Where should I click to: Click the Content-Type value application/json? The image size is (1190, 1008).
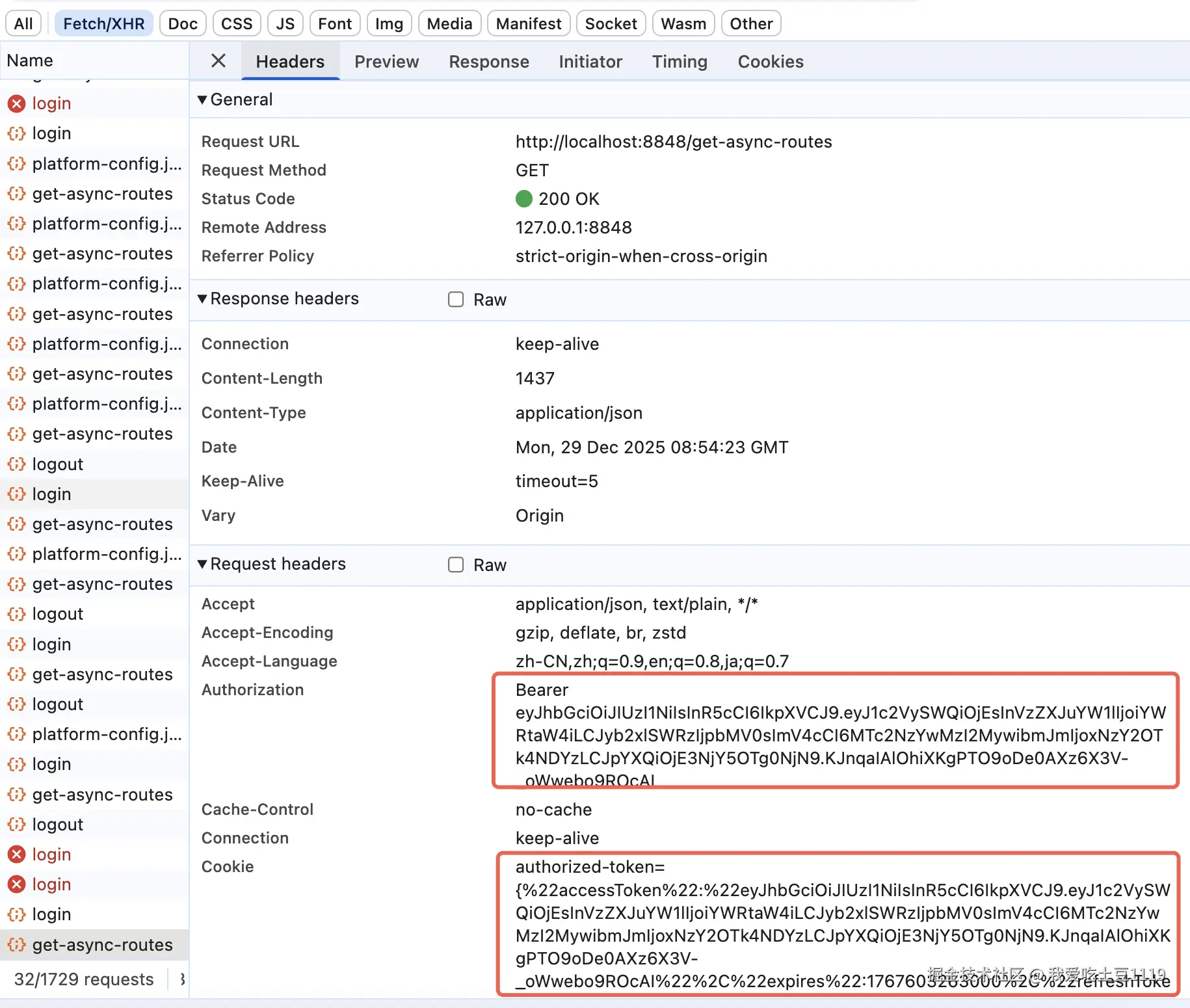click(579, 413)
